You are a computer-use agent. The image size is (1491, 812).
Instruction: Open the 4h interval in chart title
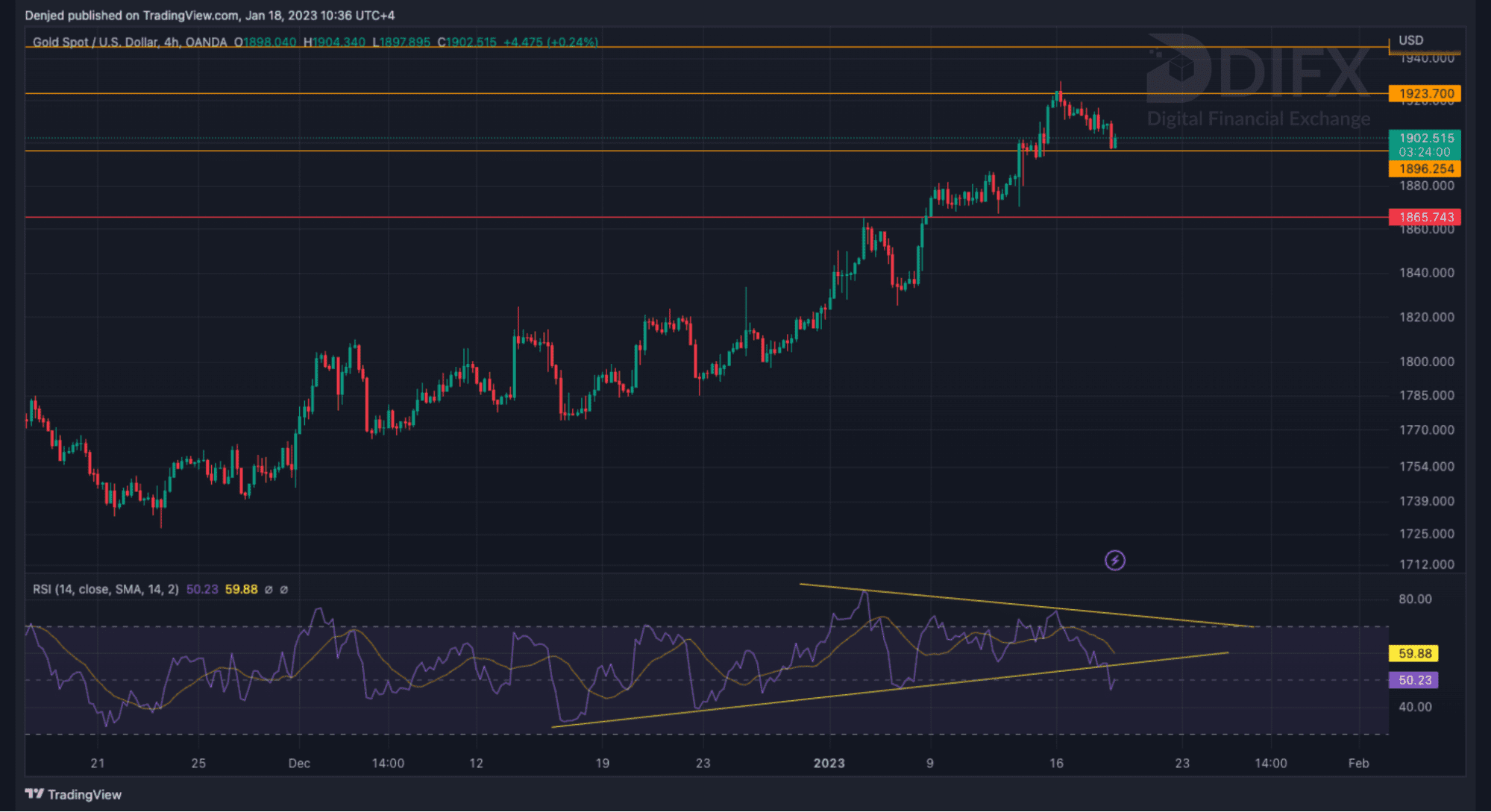171,43
